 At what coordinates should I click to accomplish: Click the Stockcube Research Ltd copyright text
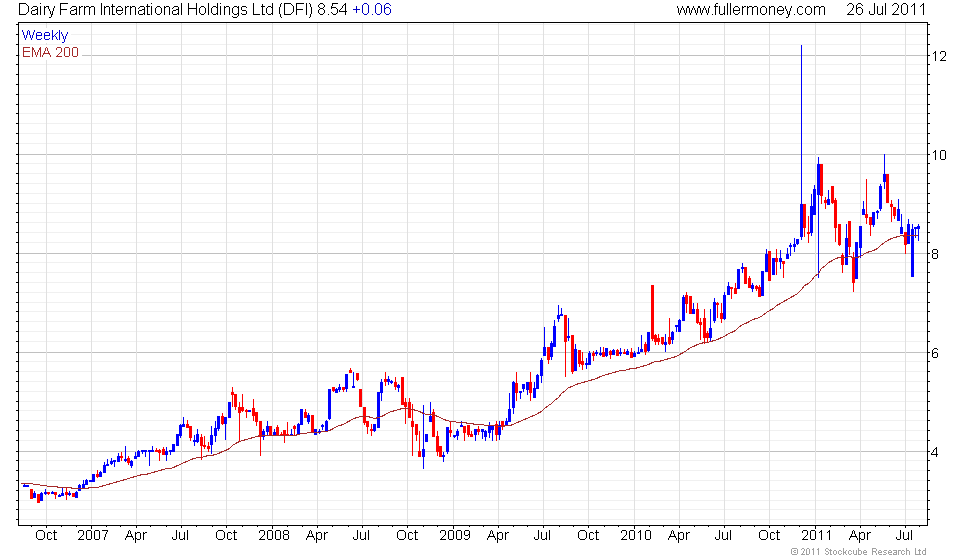click(858, 552)
